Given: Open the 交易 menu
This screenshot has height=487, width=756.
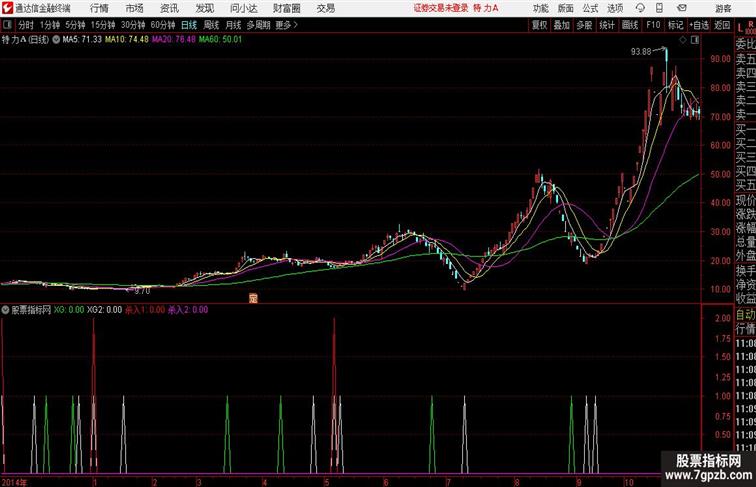Looking at the screenshot, I should coord(325,8).
